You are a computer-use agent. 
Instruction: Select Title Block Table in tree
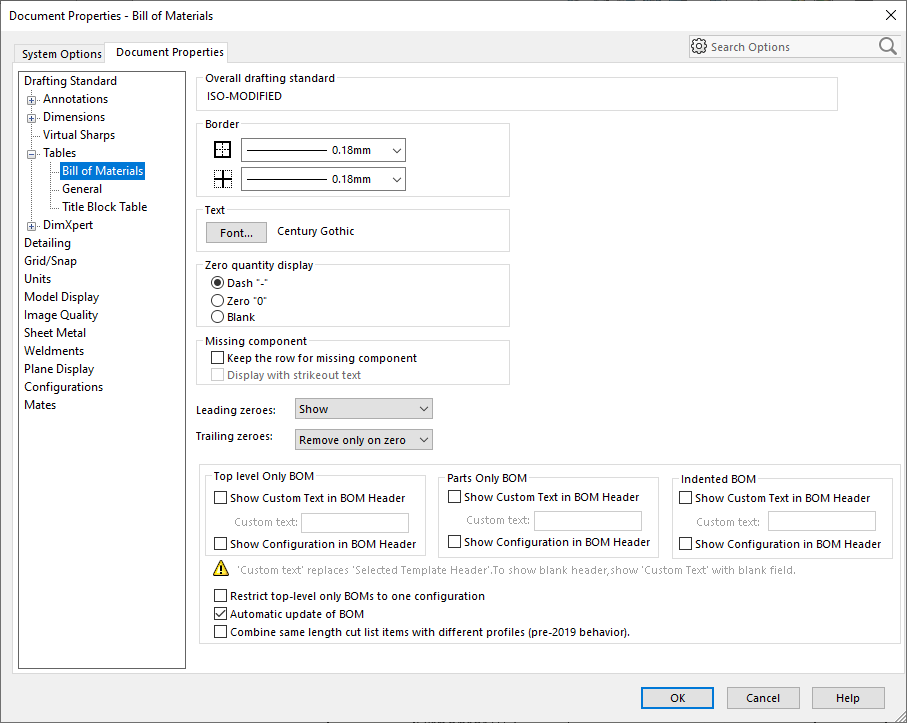tap(104, 207)
